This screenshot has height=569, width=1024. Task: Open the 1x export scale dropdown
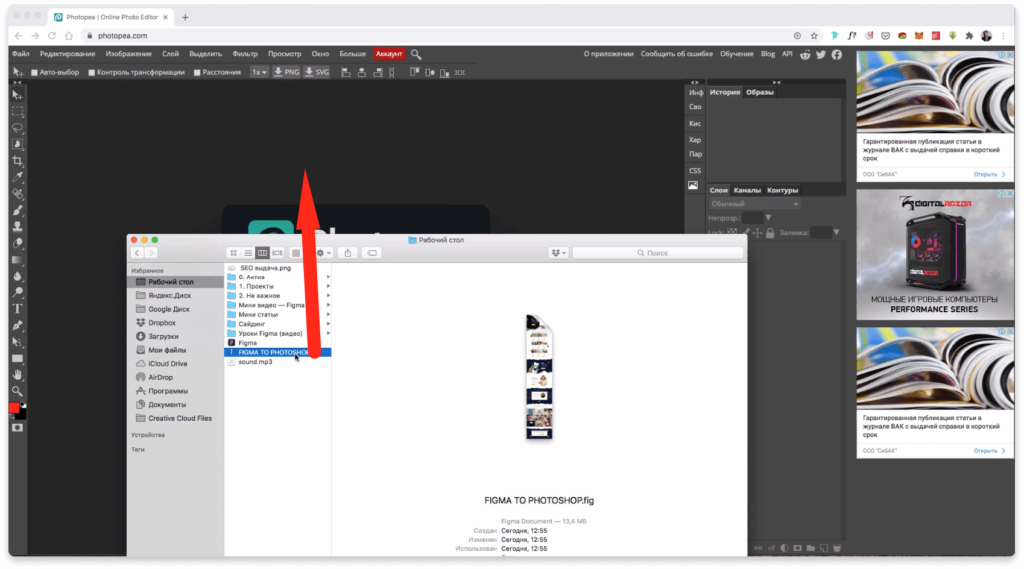click(x=259, y=72)
